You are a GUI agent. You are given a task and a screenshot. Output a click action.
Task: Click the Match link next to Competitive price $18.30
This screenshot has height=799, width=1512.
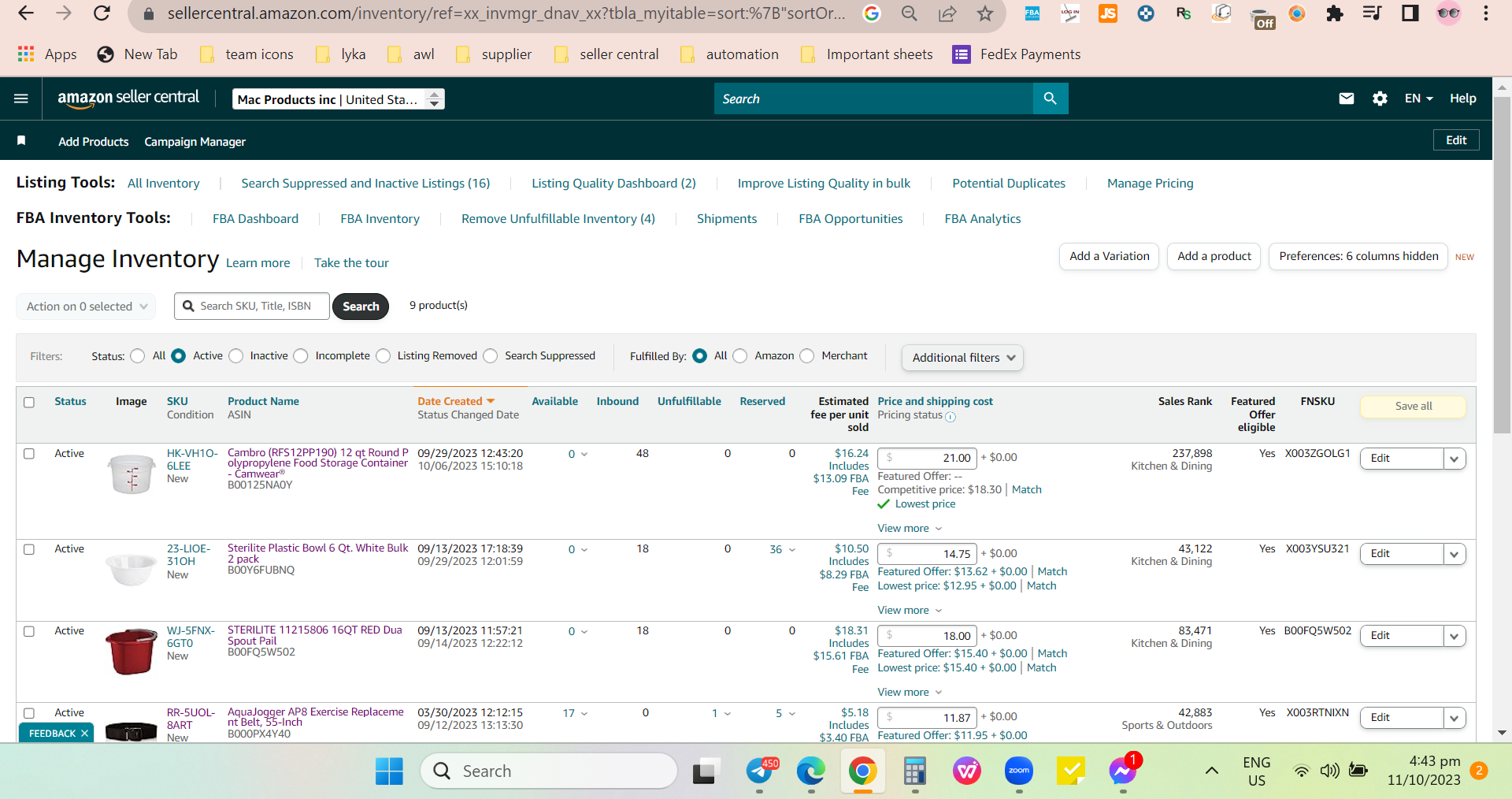(x=1027, y=489)
